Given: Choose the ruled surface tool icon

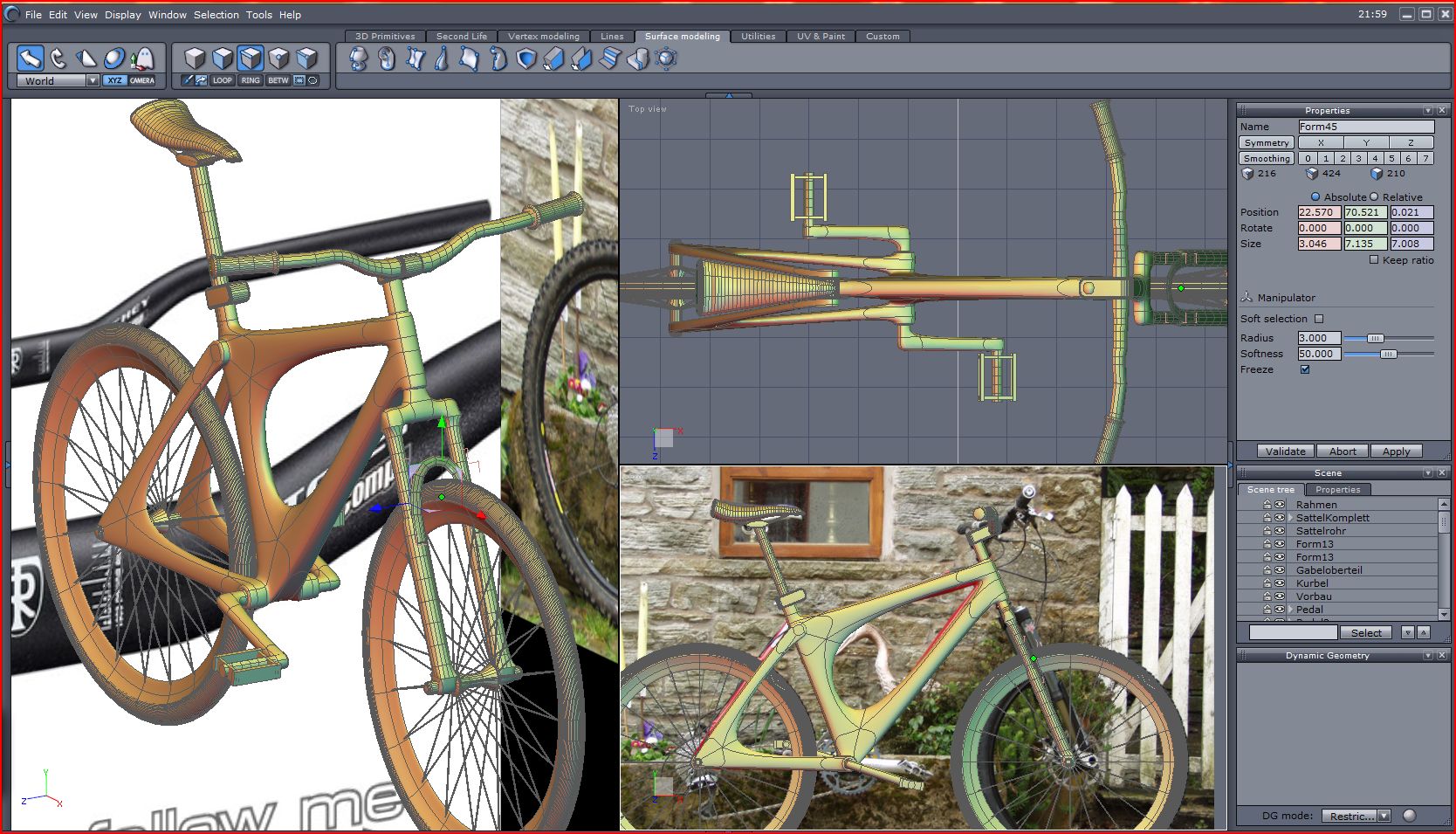Looking at the screenshot, I should [414, 59].
